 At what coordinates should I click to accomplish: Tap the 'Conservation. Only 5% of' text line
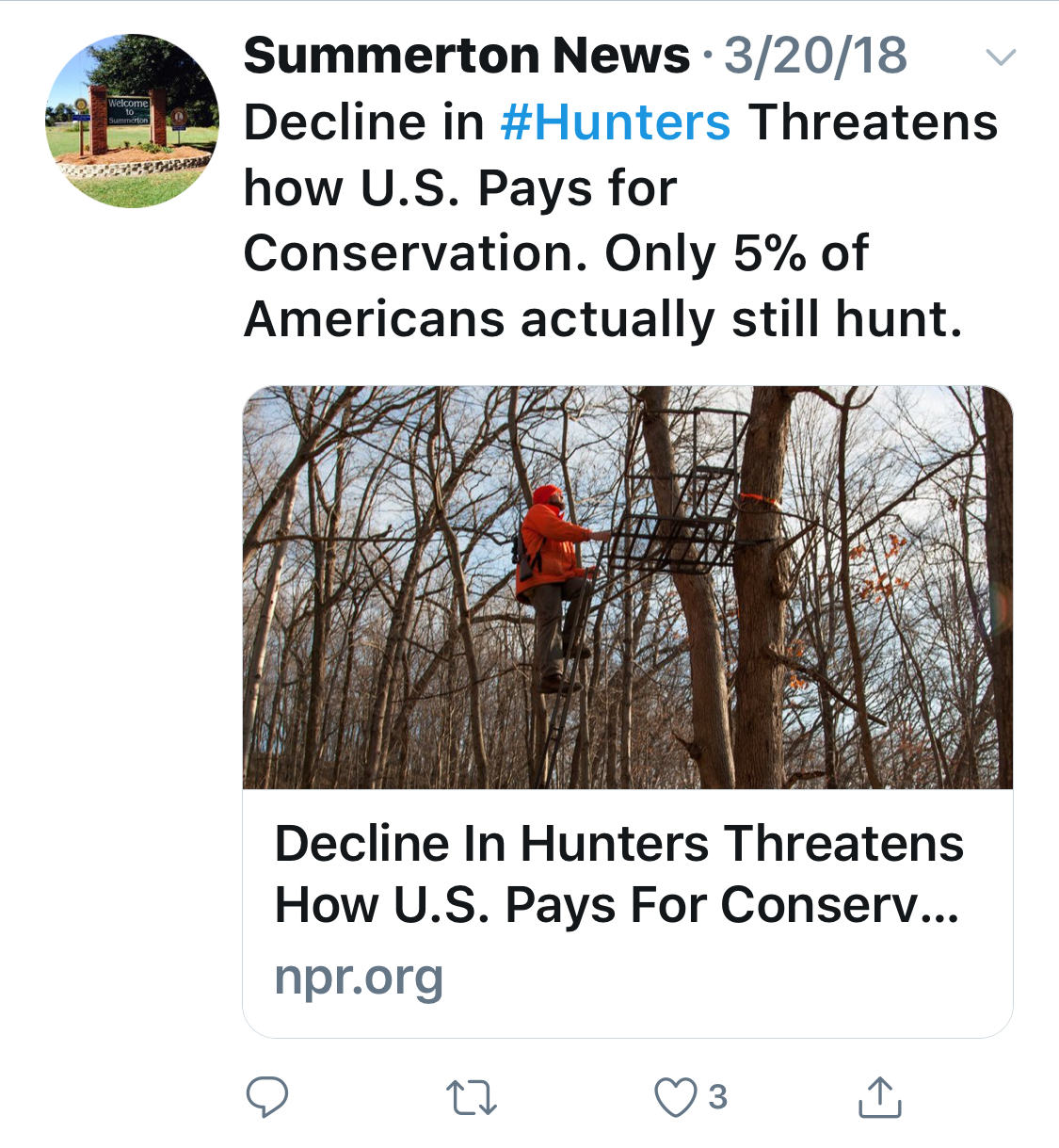point(555,253)
